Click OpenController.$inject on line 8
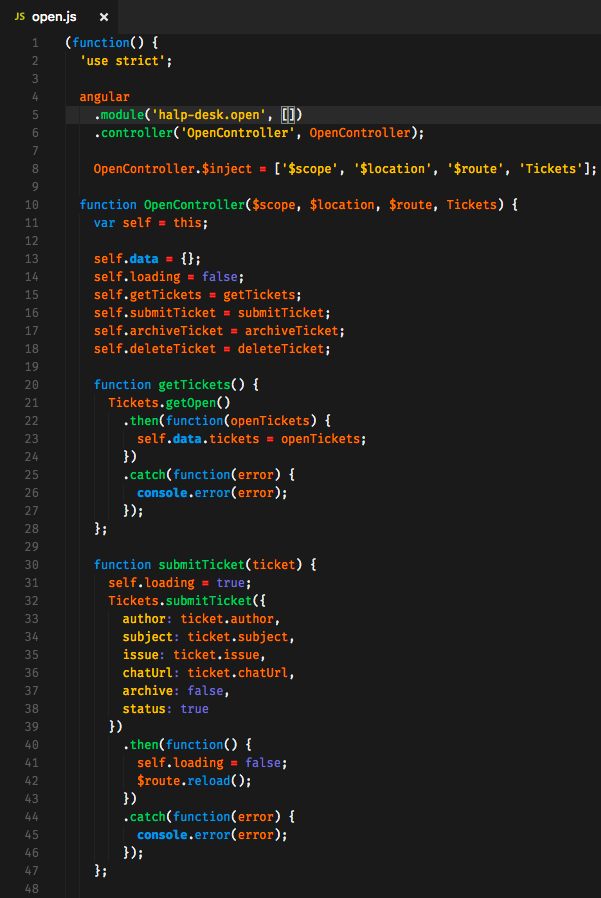This screenshot has height=898, width=601. 172,169
